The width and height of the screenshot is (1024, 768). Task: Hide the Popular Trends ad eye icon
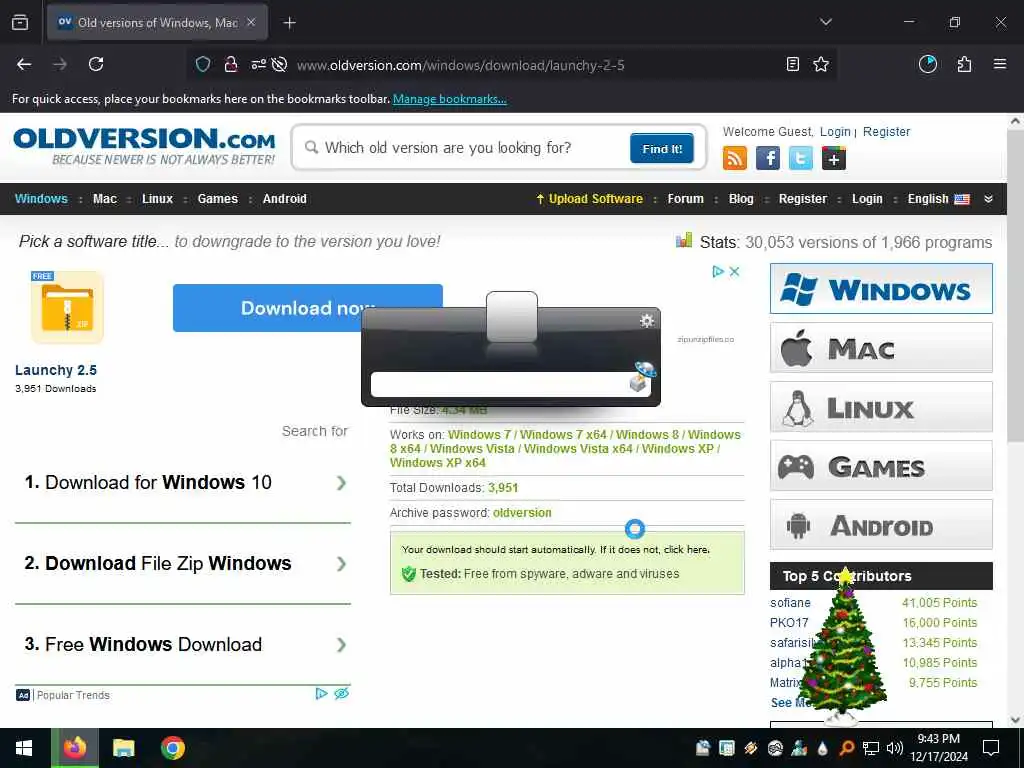[342, 694]
